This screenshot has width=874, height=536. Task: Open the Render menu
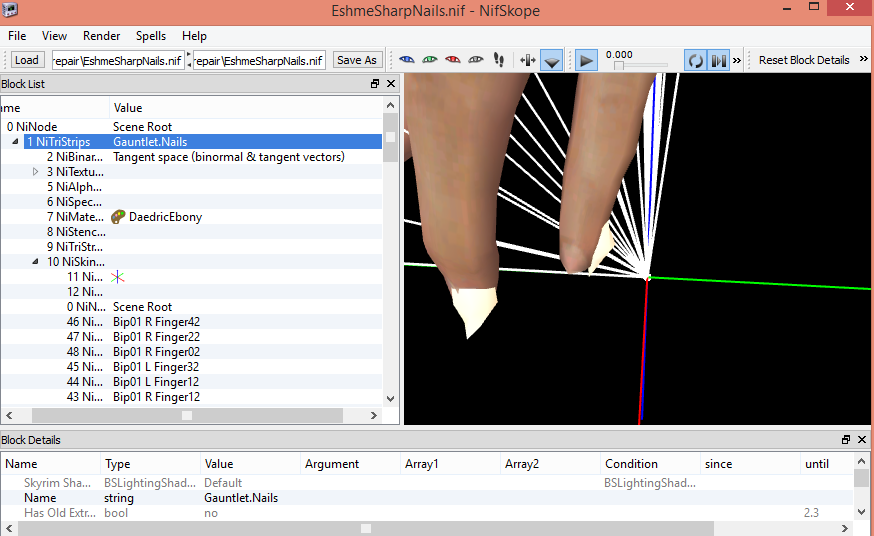(x=101, y=36)
